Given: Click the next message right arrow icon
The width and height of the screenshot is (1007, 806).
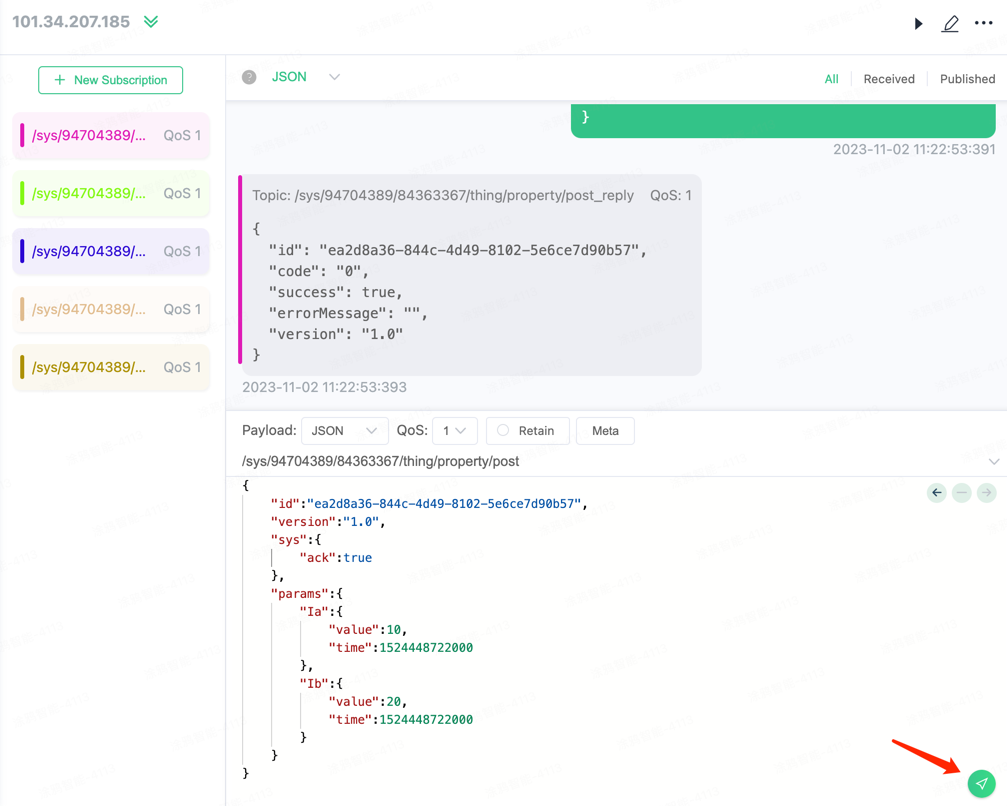Looking at the screenshot, I should click(986, 493).
